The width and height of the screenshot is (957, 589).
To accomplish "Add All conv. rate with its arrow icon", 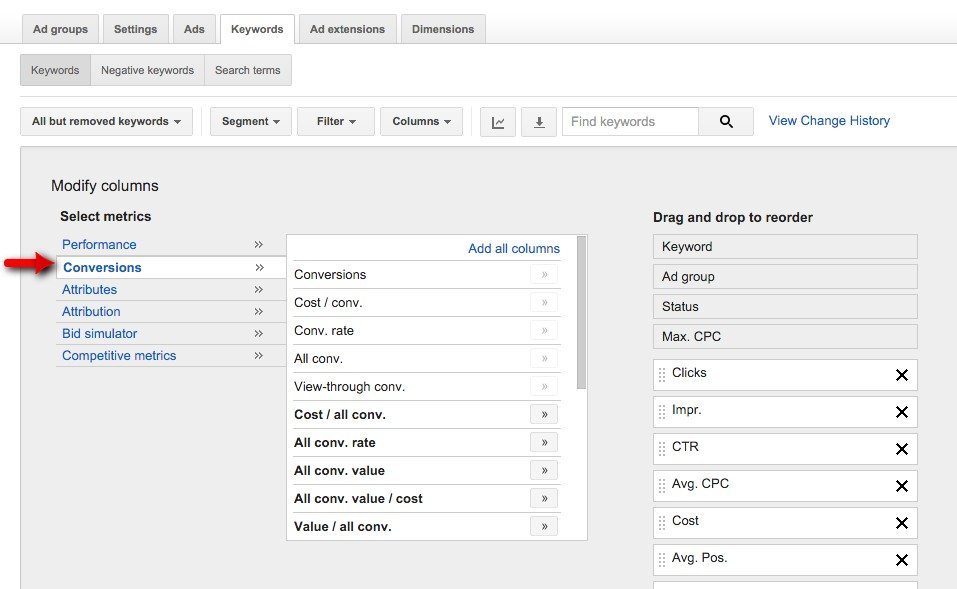I will (x=544, y=442).
